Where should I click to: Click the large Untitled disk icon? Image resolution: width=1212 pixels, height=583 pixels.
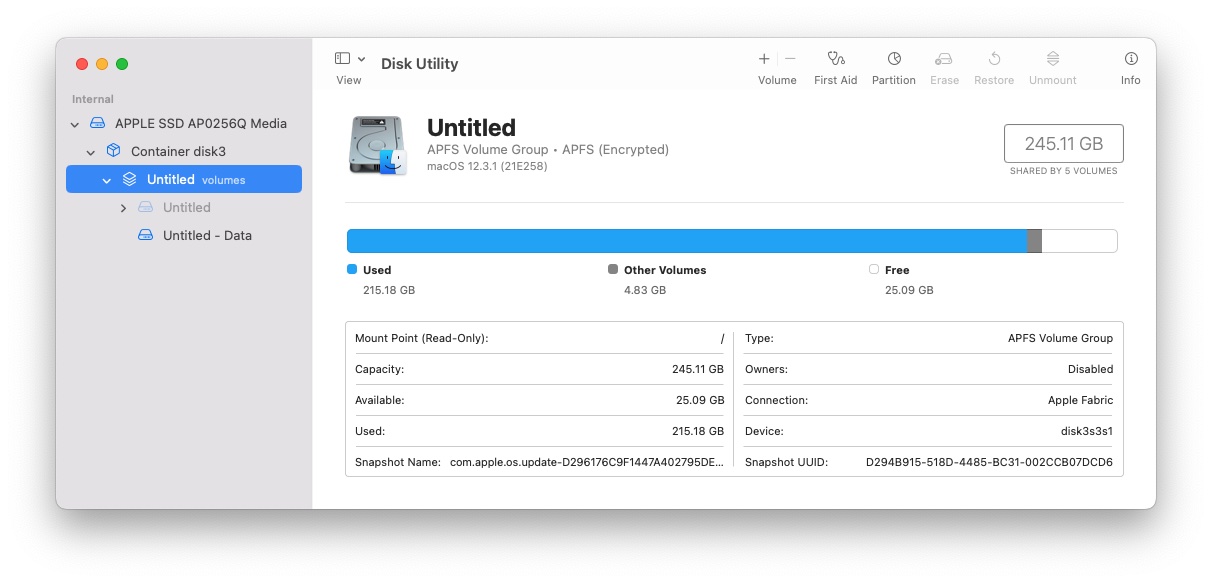coord(378,146)
